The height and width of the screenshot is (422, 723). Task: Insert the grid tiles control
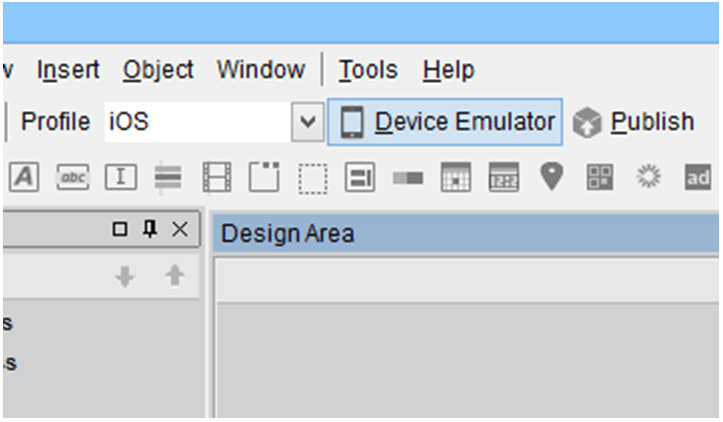[x=599, y=177]
